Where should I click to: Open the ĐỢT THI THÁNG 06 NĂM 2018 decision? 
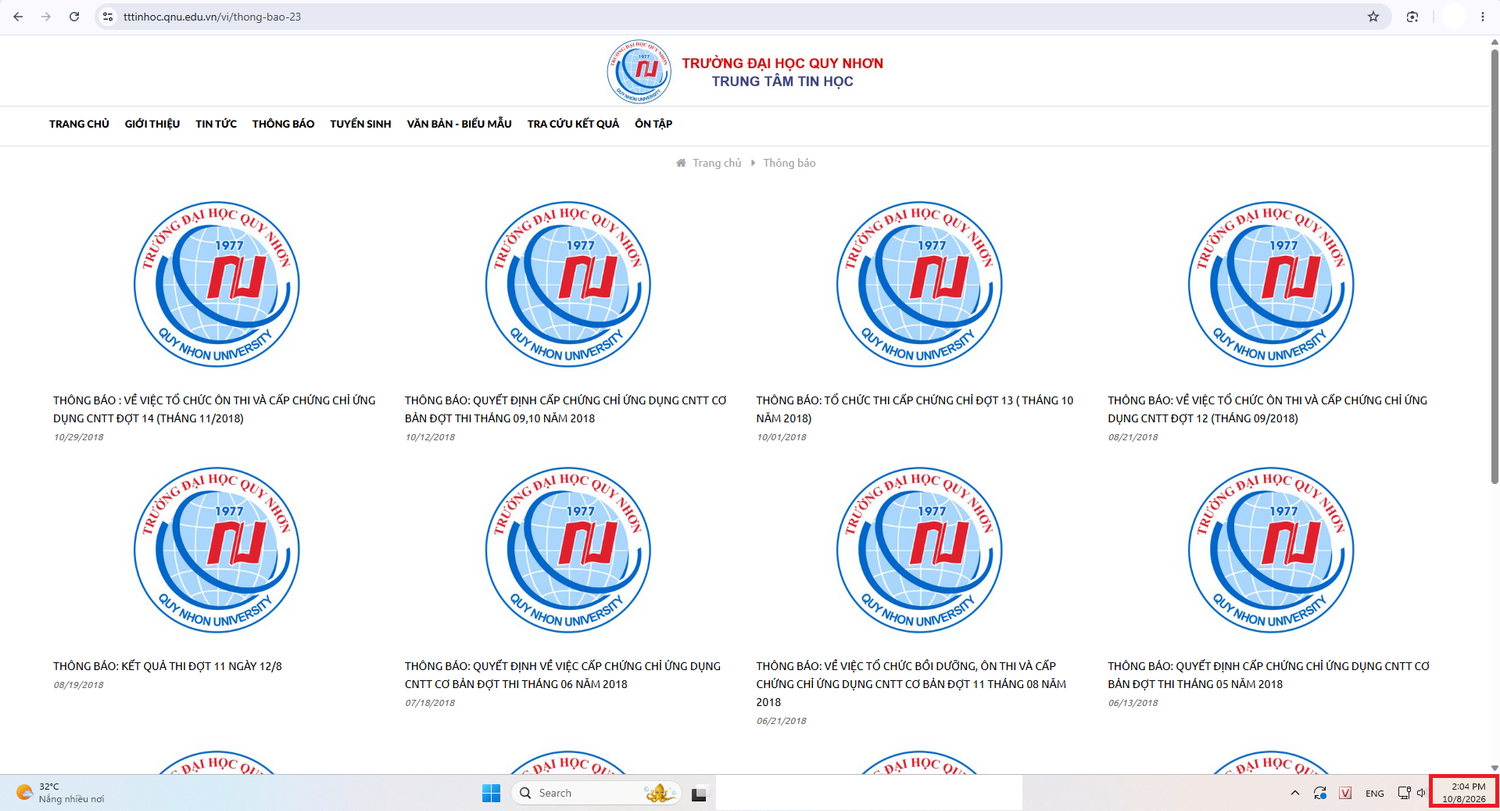[563, 675]
